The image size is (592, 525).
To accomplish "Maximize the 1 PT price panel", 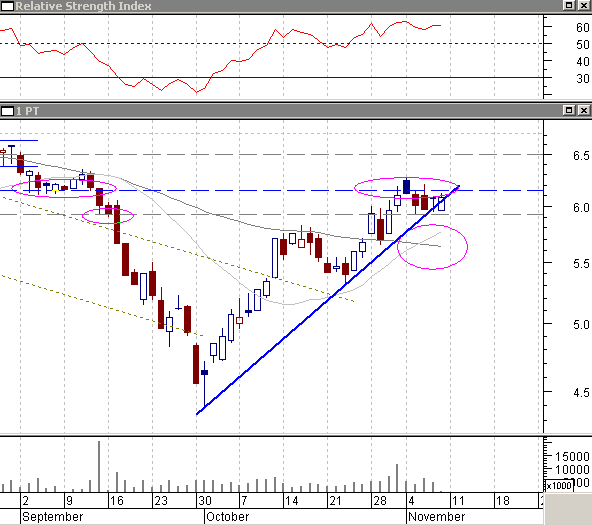I will [x=569, y=110].
